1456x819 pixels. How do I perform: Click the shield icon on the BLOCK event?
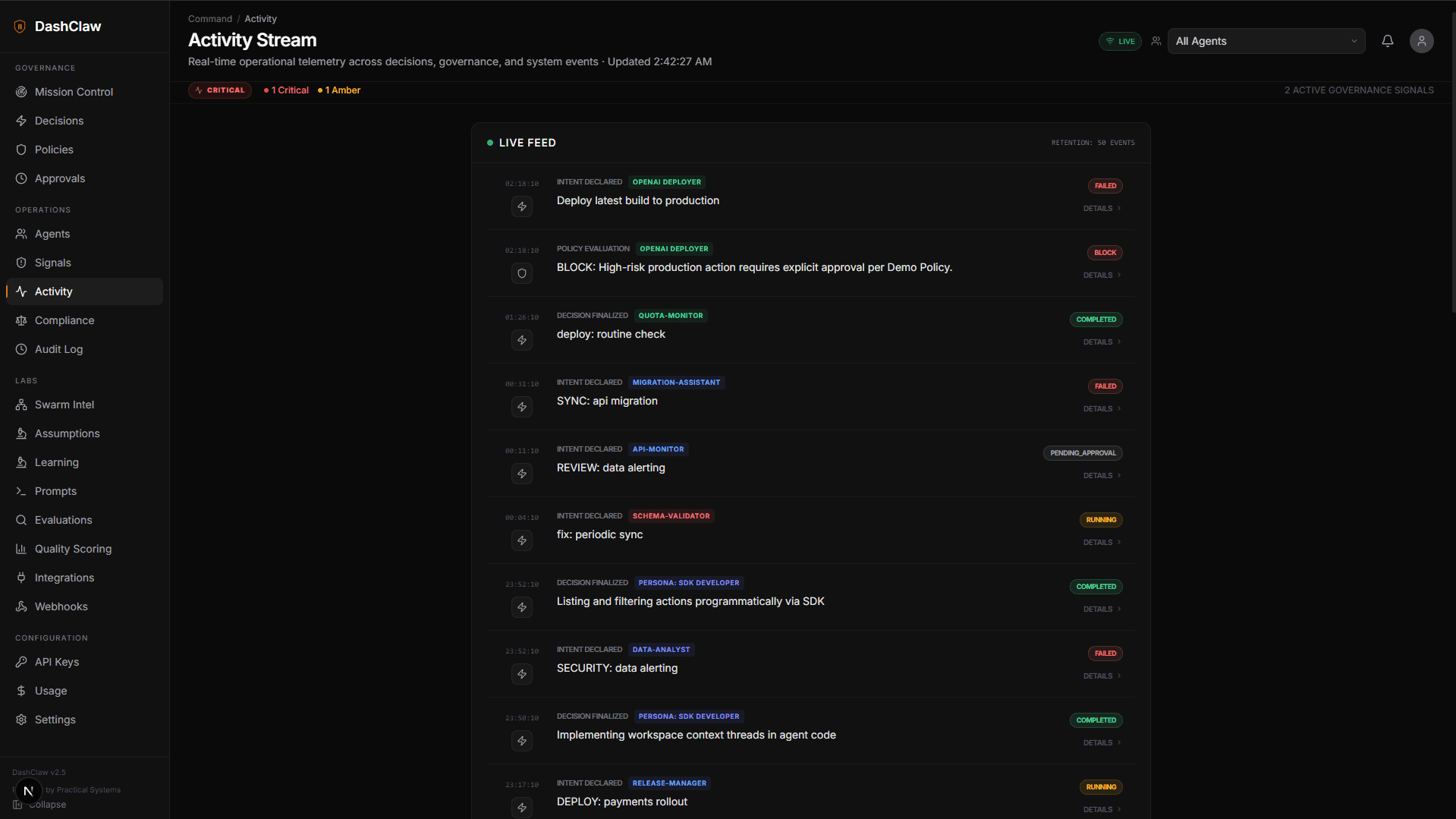pos(521,273)
